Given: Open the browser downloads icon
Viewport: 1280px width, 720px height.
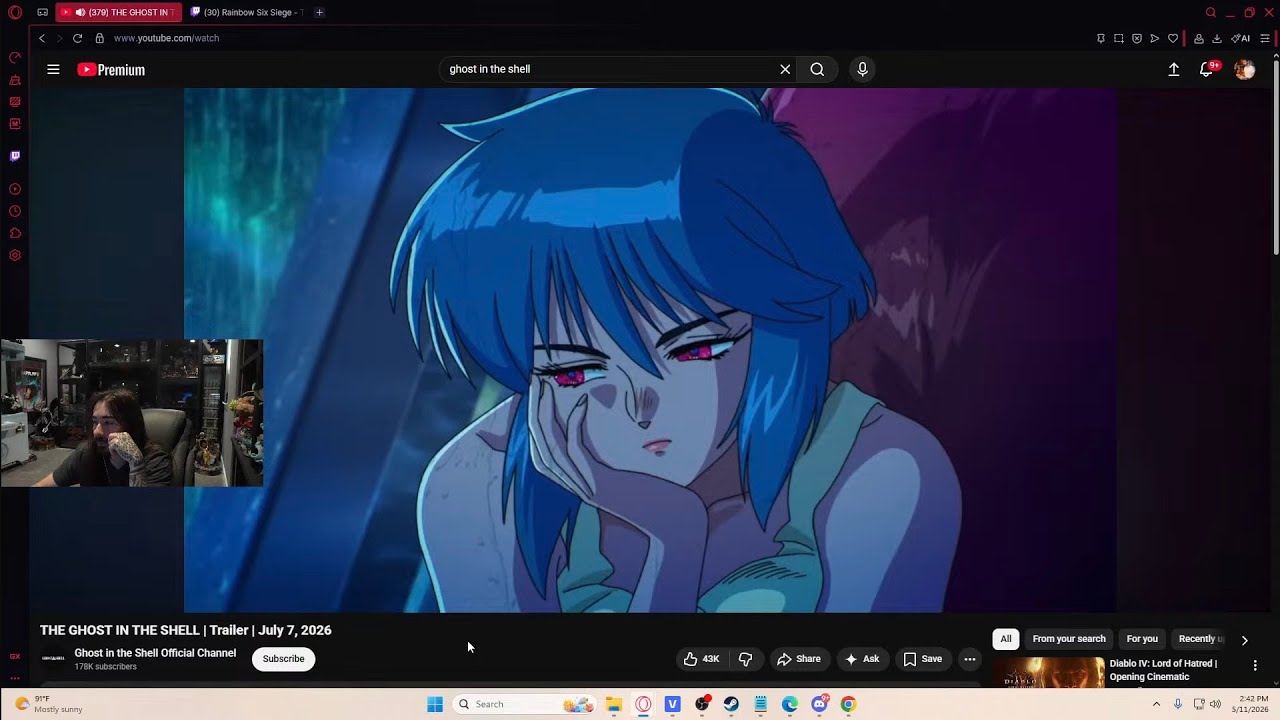Looking at the screenshot, I should [x=1216, y=38].
